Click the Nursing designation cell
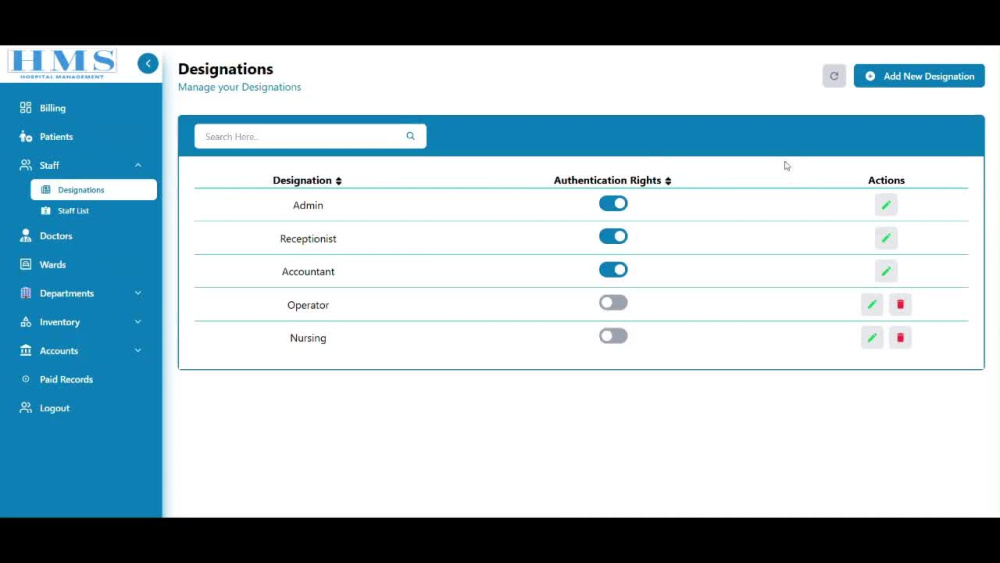The width and height of the screenshot is (1000, 563). coord(308,338)
